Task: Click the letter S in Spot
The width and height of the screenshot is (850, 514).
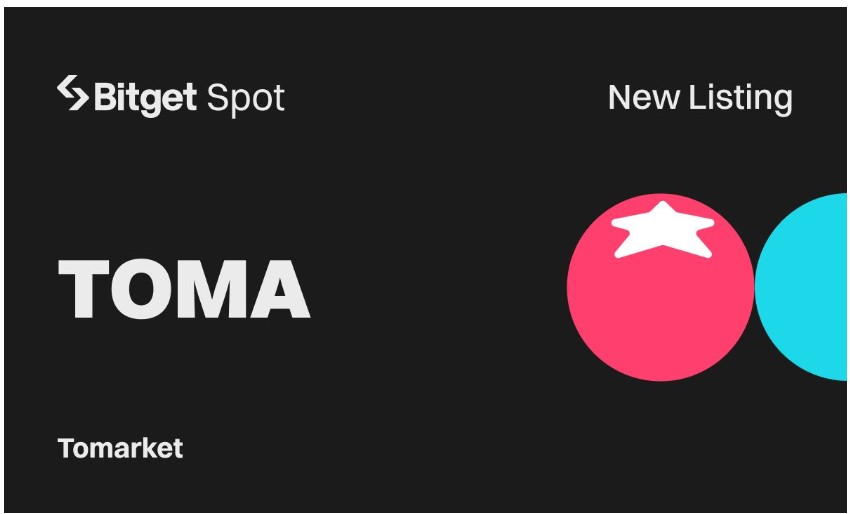Action: click(217, 98)
